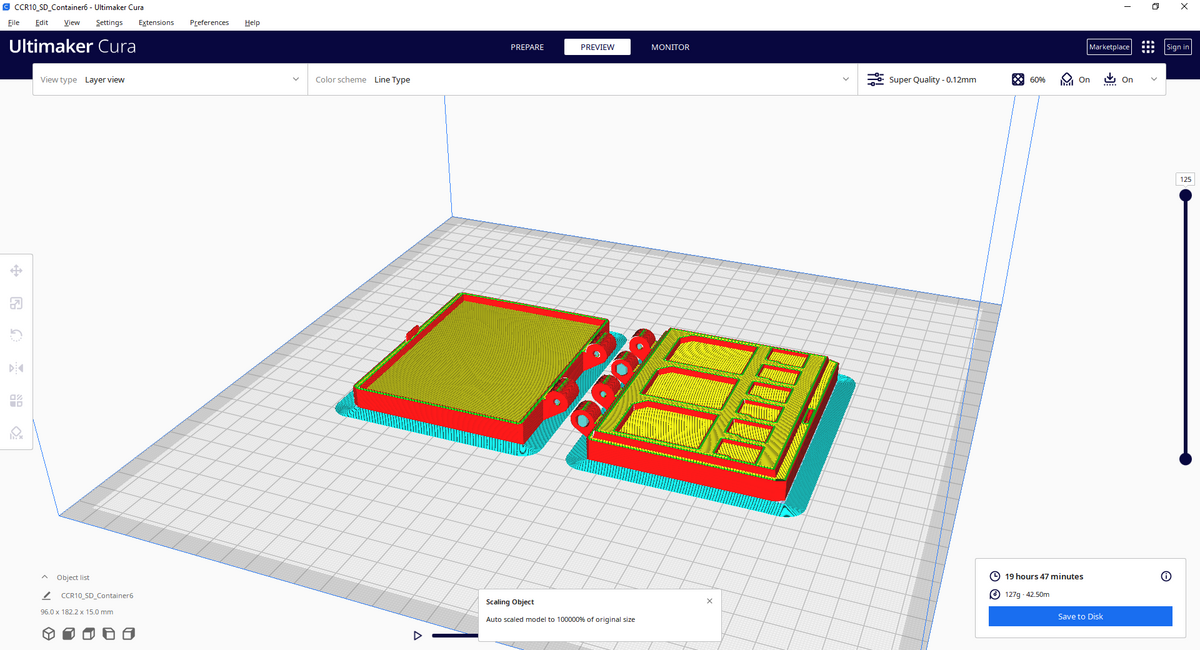Play the layer simulation

tap(418, 635)
